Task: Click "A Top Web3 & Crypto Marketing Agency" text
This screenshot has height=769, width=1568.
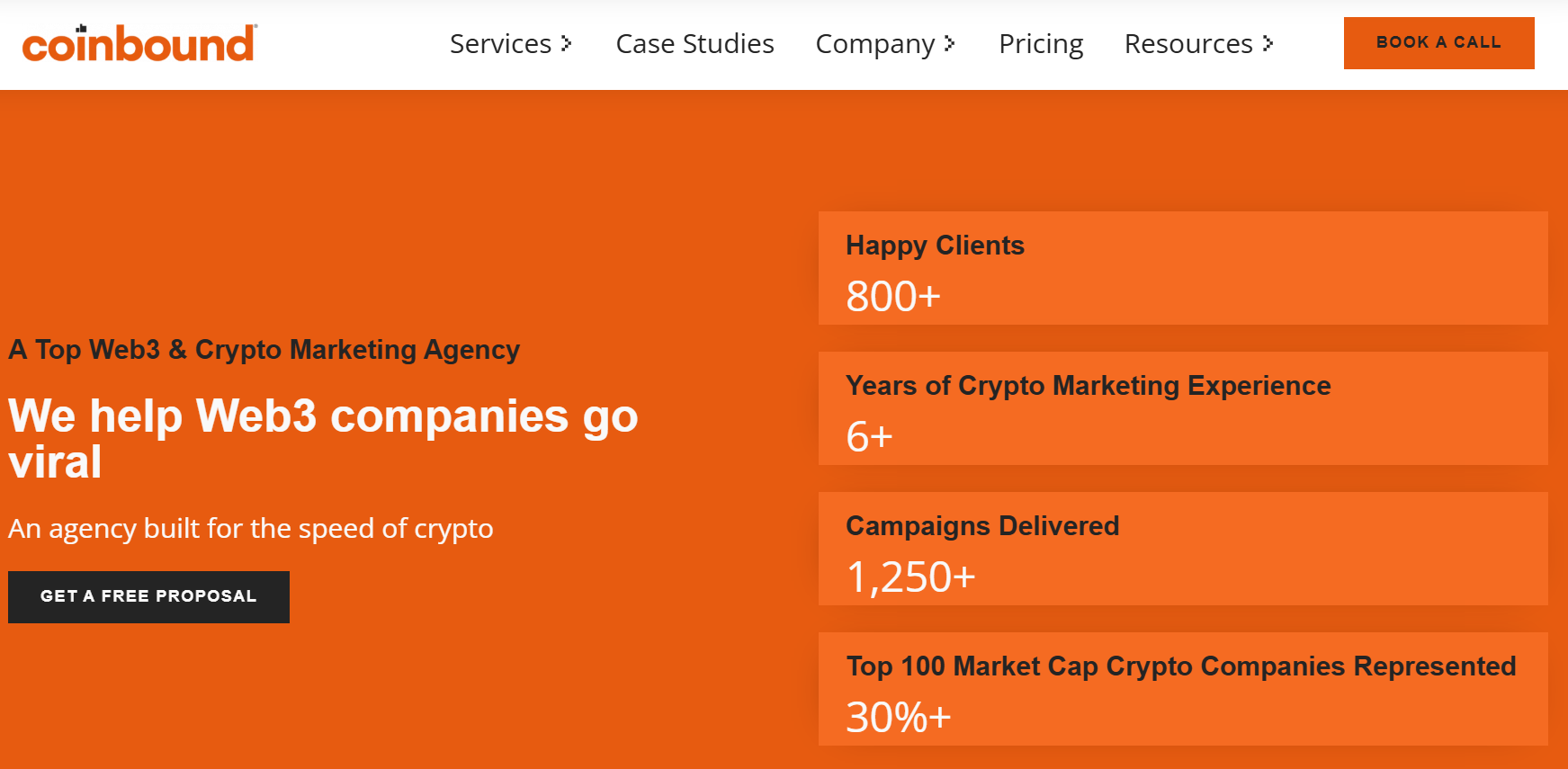Action: coord(264,349)
